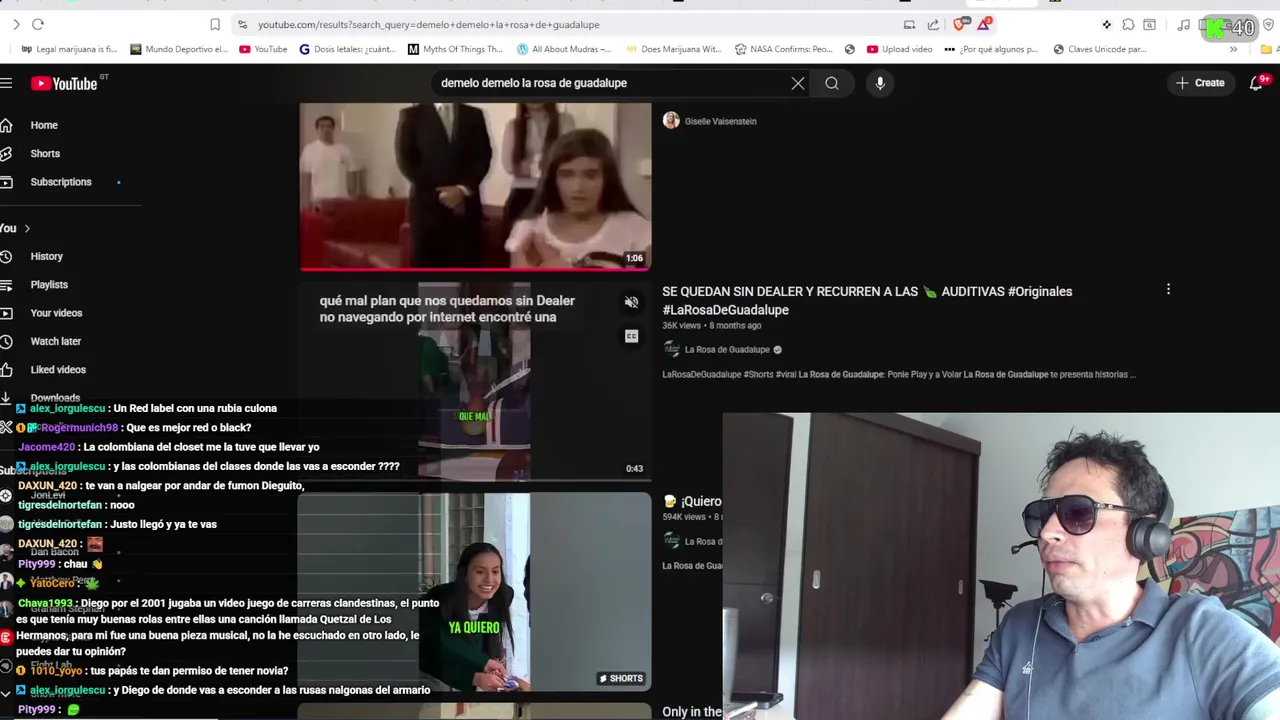Viewport: 1280px width, 720px height.
Task: Click the globe bookmark before Upload video
Action: pos(850,49)
